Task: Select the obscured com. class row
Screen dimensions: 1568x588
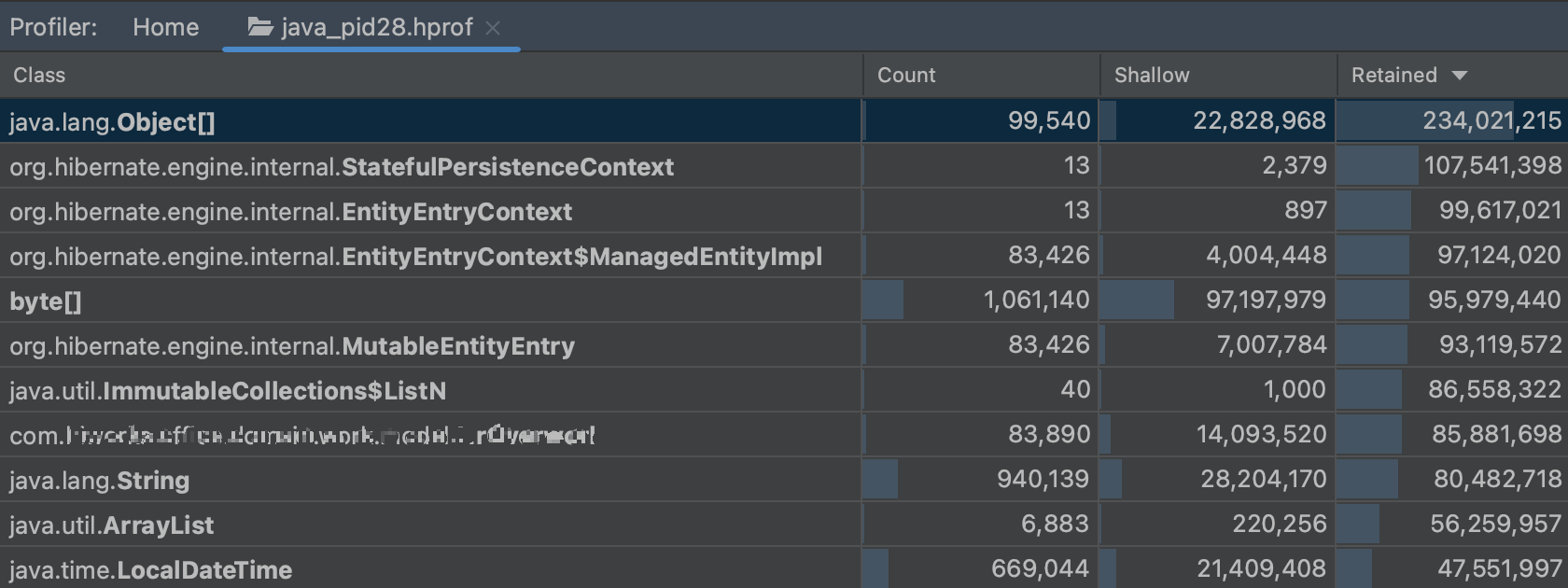Action: click(x=784, y=435)
